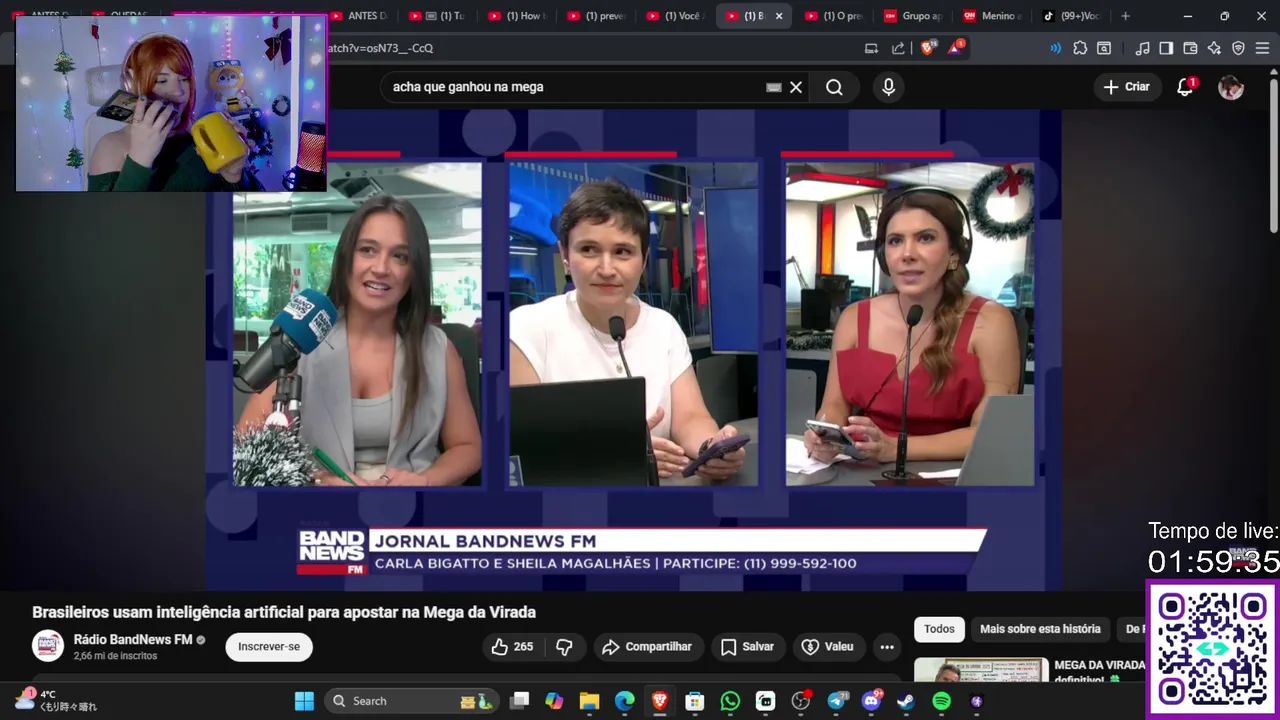The width and height of the screenshot is (1280, 720).
Task: Toggle the browser sidebar panel icon
Action: [x=1166, y=48]
